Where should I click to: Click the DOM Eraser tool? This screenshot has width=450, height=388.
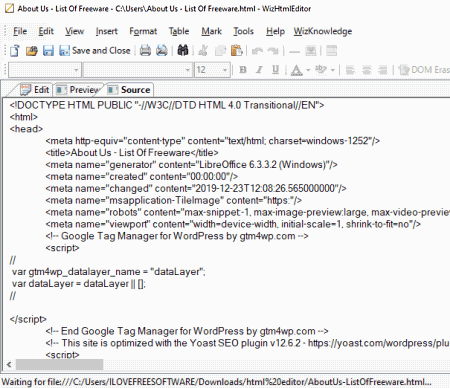424,70
